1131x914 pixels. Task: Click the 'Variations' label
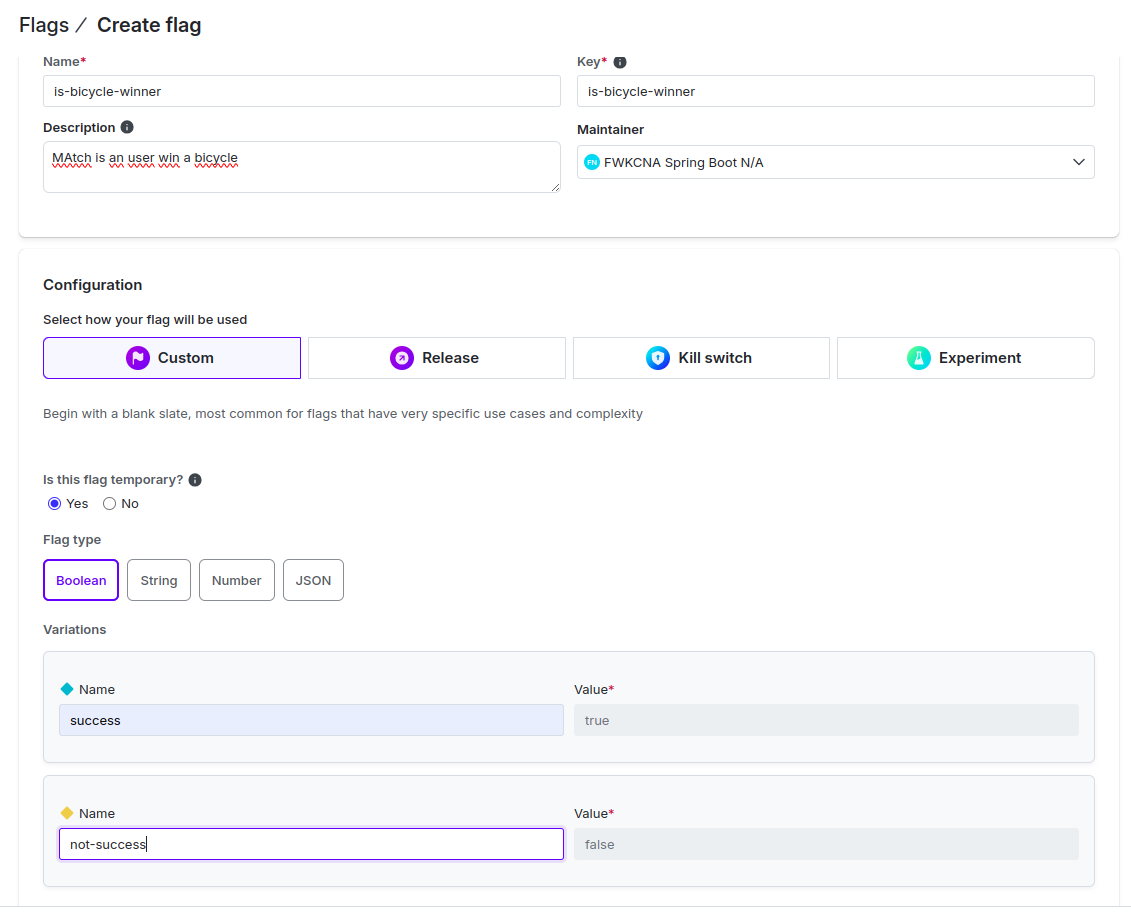(x=74, y=630)
